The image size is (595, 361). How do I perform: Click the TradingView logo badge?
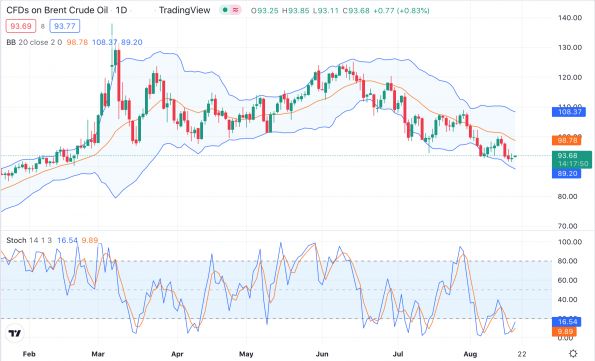(15, 333)
